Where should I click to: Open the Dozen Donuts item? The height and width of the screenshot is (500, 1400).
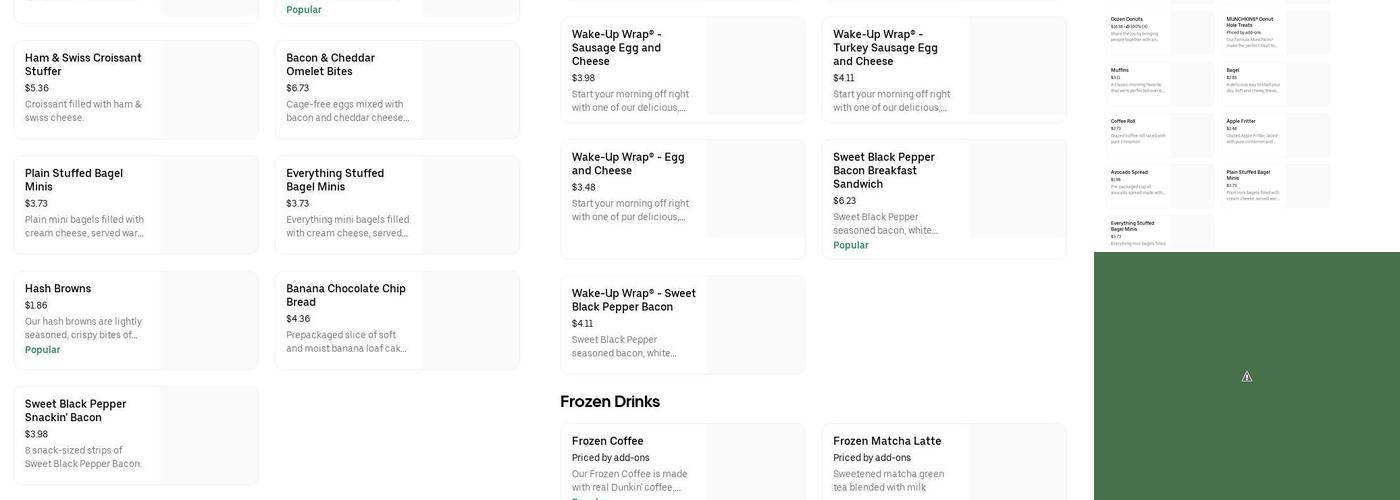1127,19
